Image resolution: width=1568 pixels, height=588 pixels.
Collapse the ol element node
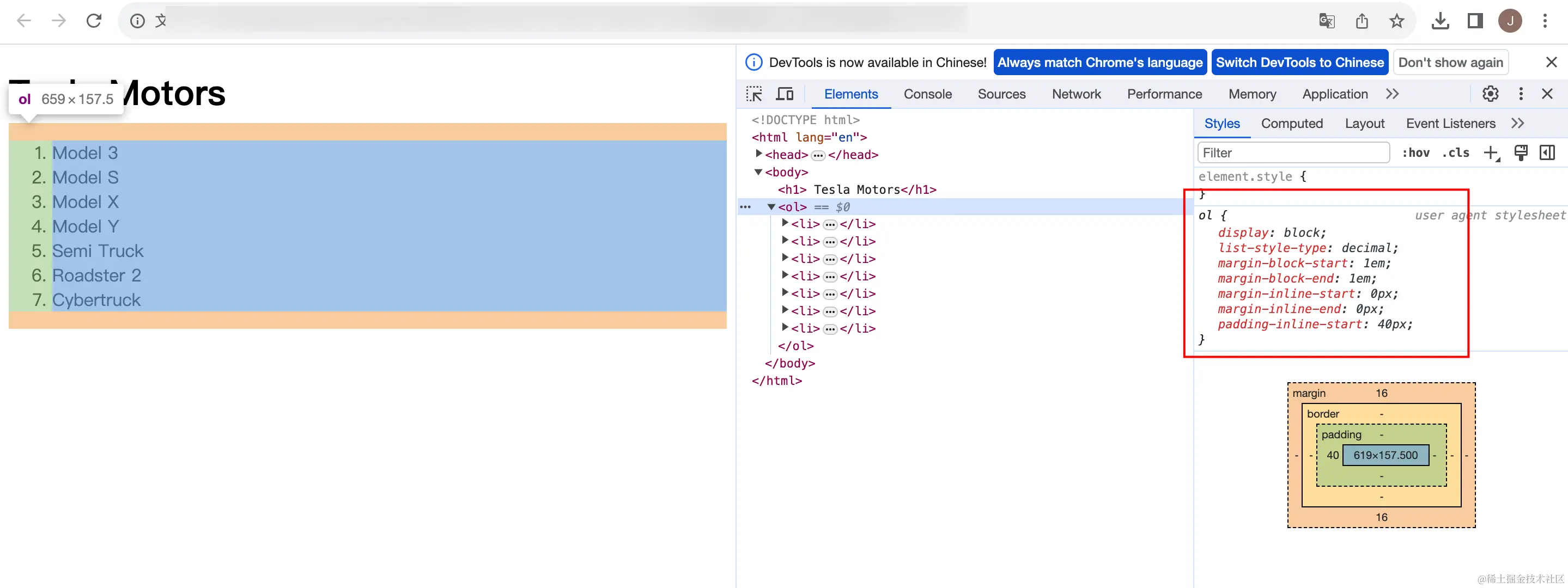pyautogui.click(x=771, y=207)
